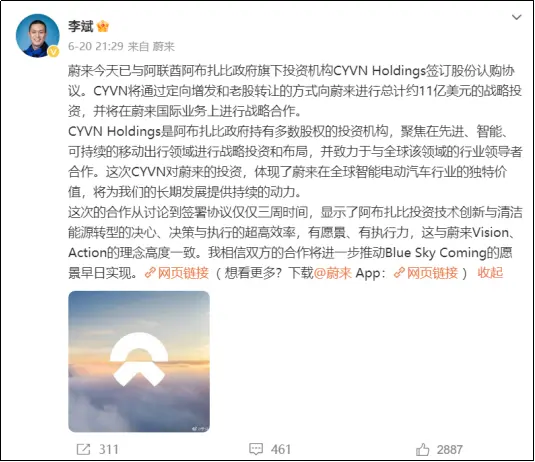
Task: Open comments via speech bubble icon
Action: click(x=256, y=449)
